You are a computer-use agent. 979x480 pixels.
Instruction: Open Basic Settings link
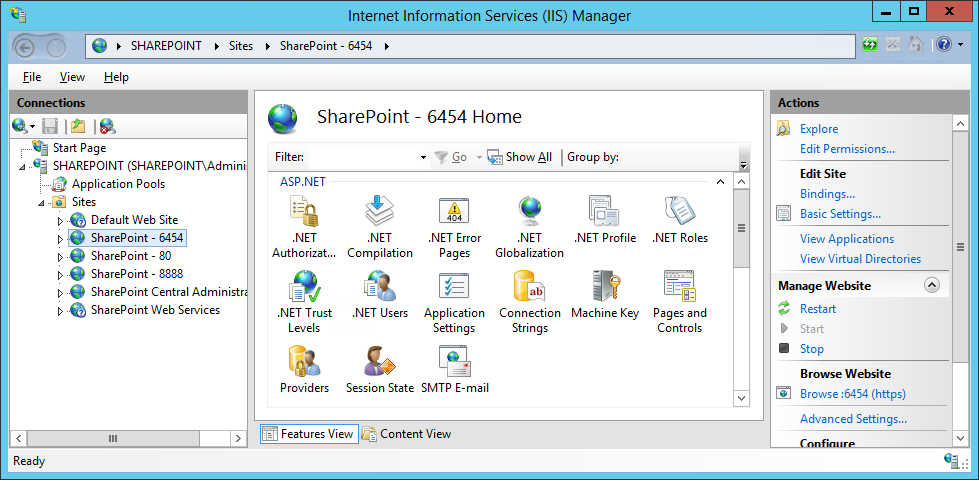[x=840, y=213]
